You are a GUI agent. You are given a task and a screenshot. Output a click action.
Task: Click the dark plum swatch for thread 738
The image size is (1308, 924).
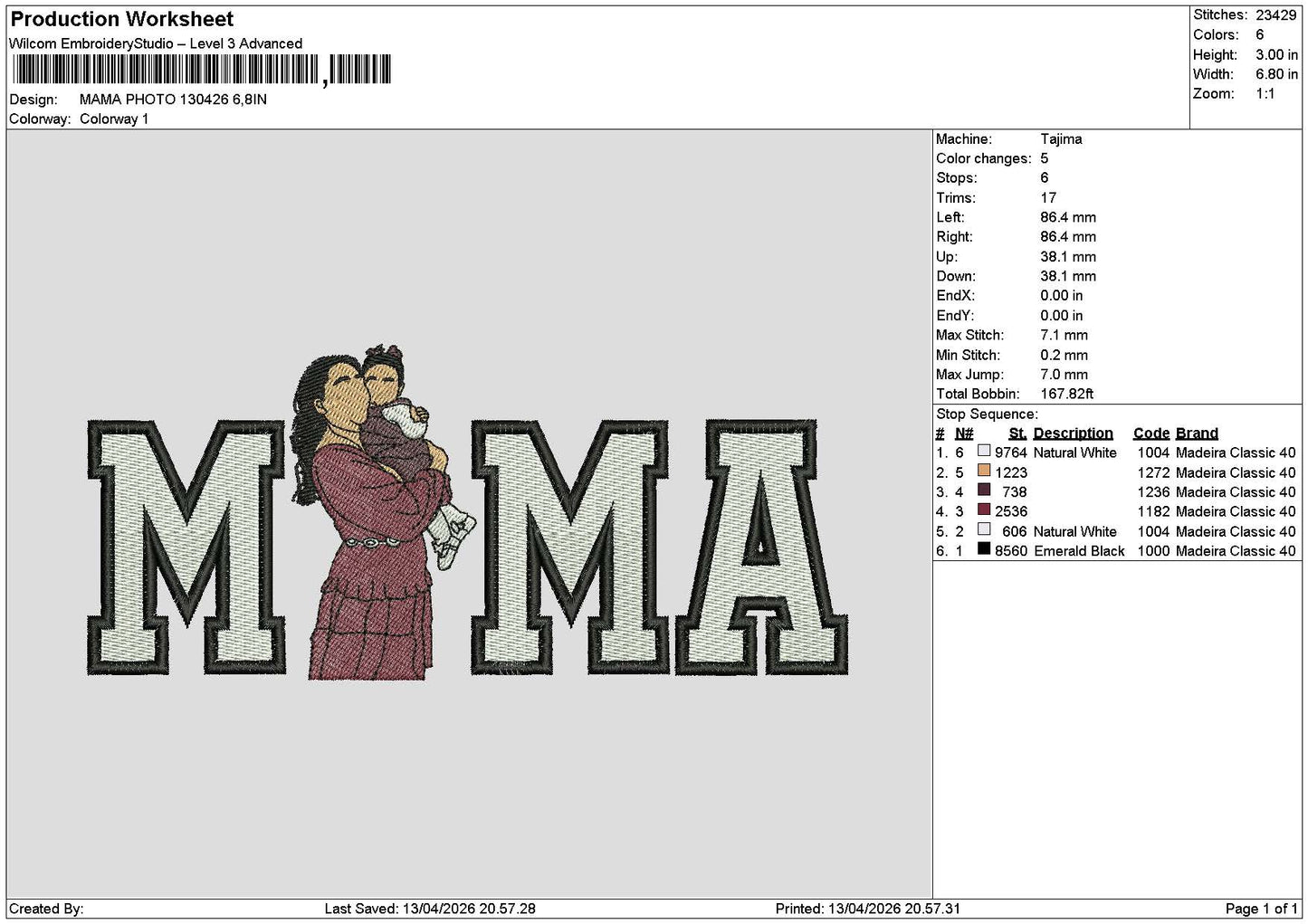tap(984, 491)
